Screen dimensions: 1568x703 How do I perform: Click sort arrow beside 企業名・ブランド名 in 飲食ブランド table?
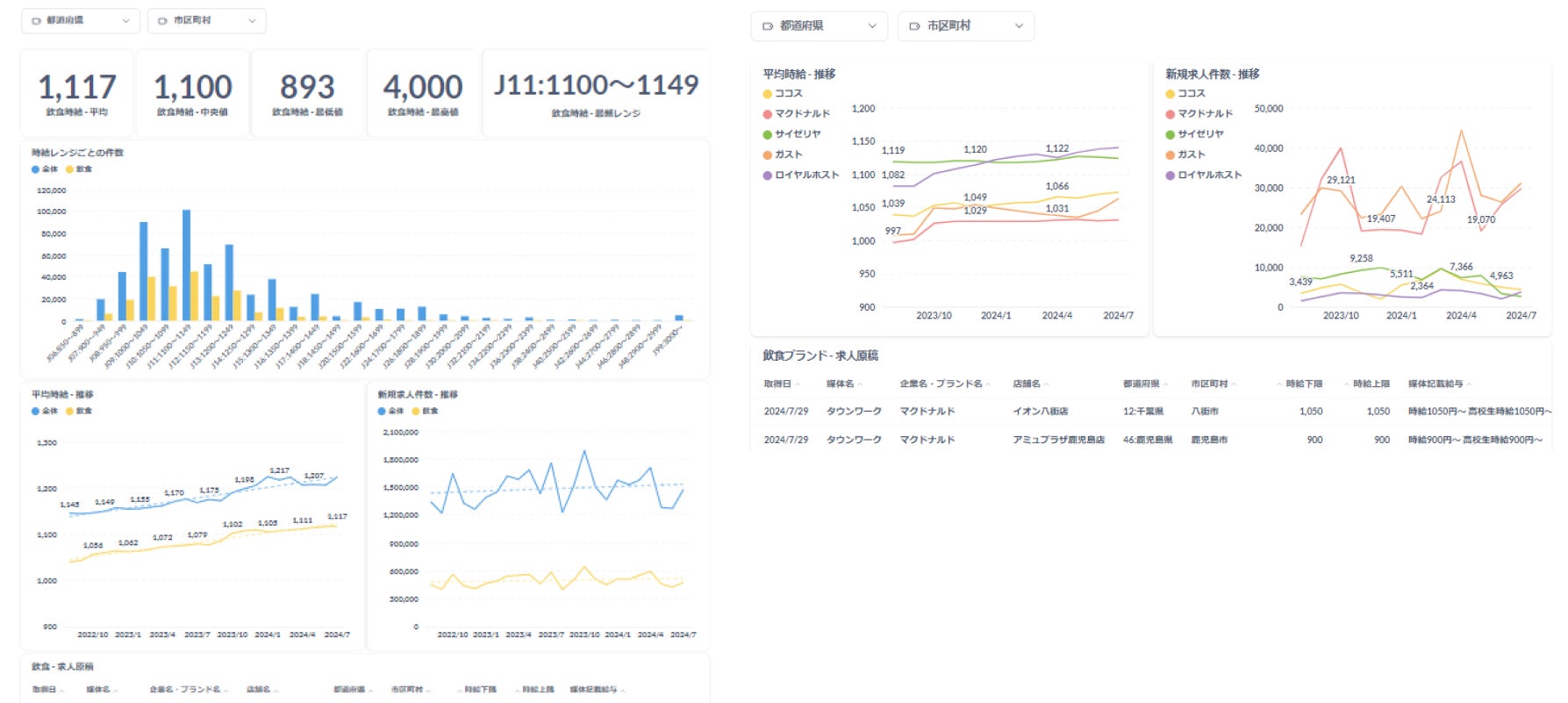(x=988, y=384)
